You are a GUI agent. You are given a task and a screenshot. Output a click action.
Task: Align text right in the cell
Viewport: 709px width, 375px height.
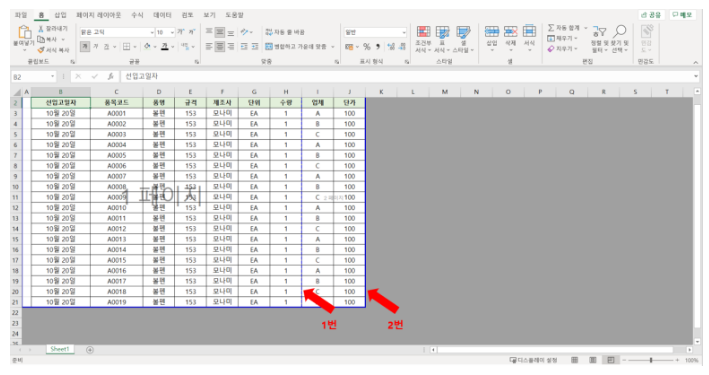(x=231, y=46)
